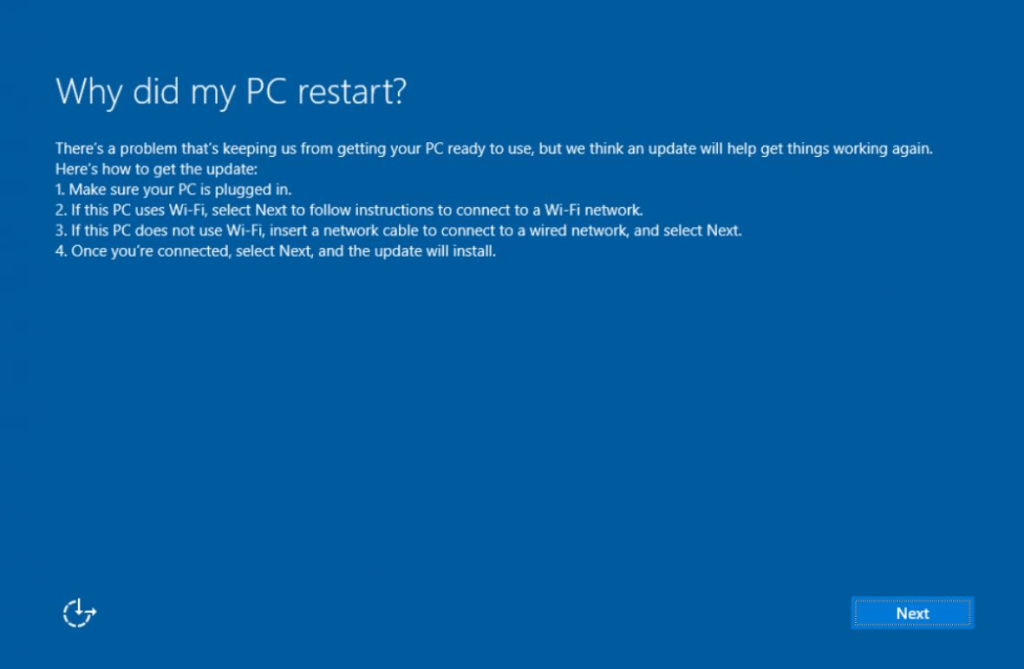The height and width of the screenshot is (669, 1024).
Task: Click the word 'restart?' in the heading
Action: pyautogui.click(x=352, y=91)
